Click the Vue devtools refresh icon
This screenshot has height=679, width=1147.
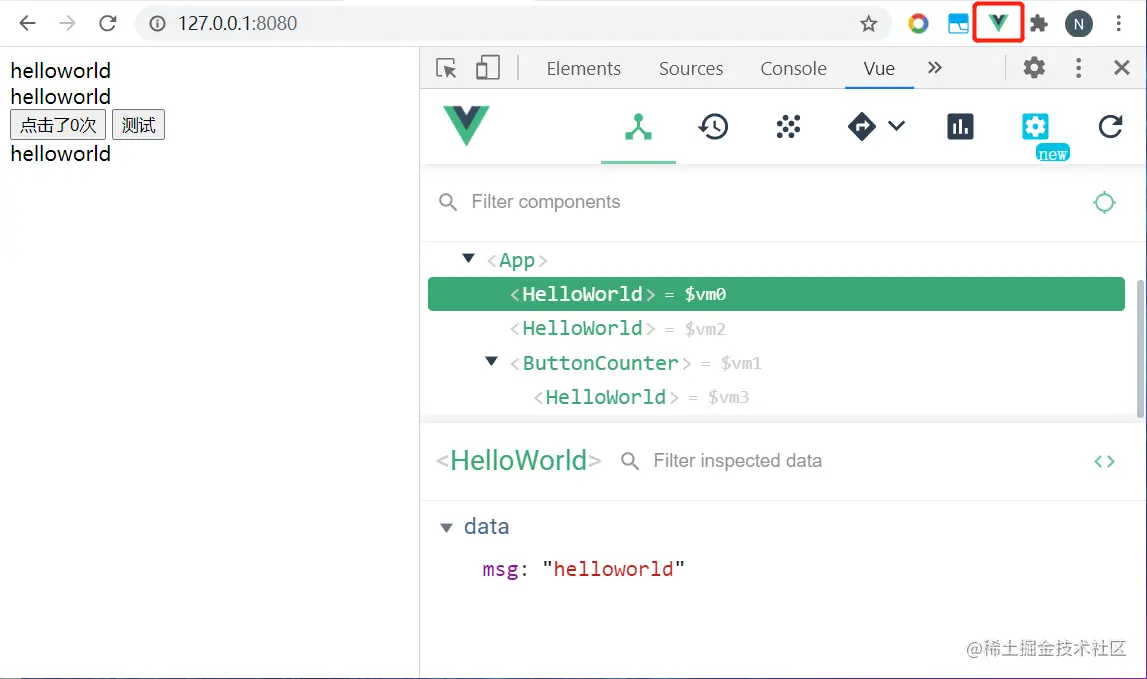pyautogui.click(x=1110, y=127)
